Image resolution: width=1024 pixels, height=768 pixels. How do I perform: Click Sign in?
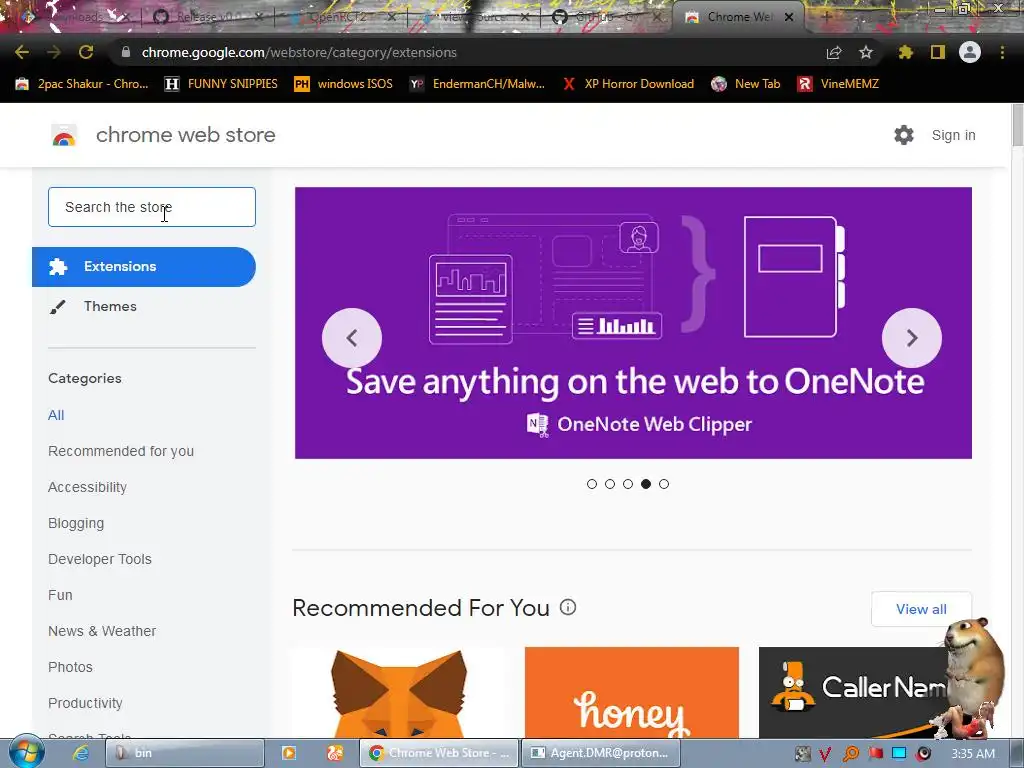coord(953,135)
